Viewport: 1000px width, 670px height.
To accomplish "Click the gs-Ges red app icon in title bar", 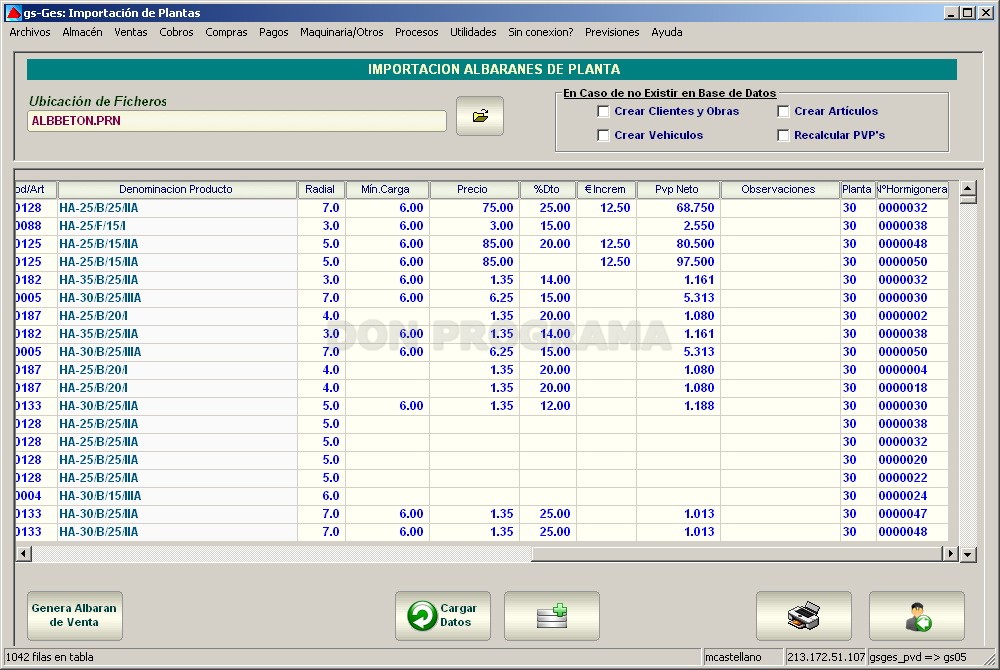I will point(13,13).
